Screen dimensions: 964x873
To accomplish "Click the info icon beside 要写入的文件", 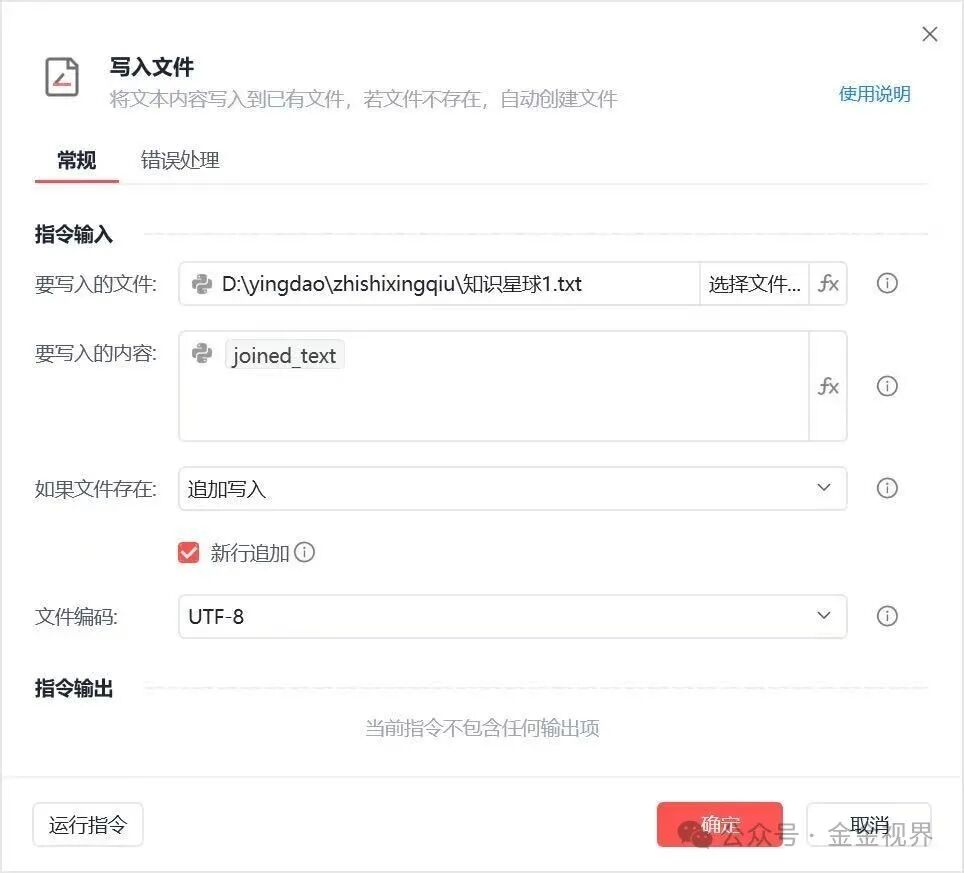I will [887, 284].
